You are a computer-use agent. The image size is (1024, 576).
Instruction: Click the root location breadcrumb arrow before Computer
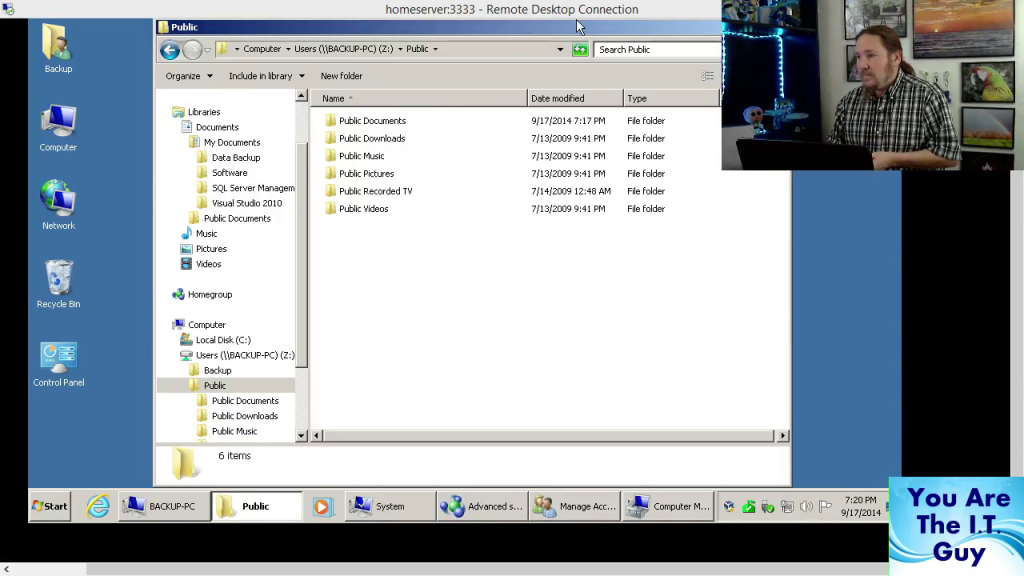(x=236, y=49)
